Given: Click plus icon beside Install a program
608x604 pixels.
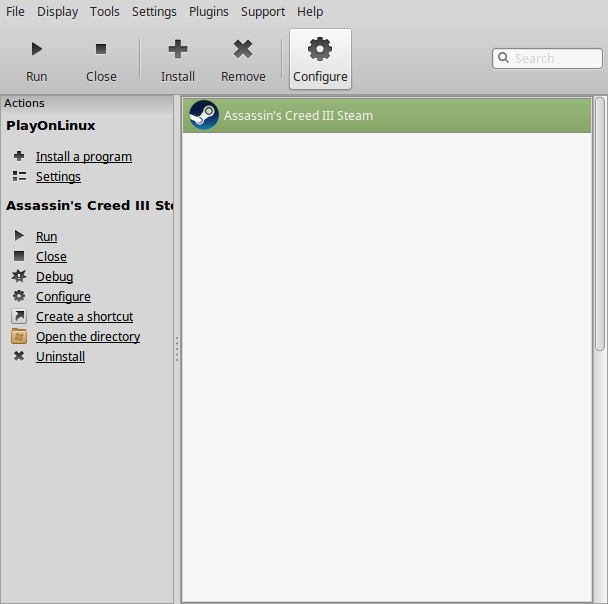Looking at the screenshot, I should point(19,156).
